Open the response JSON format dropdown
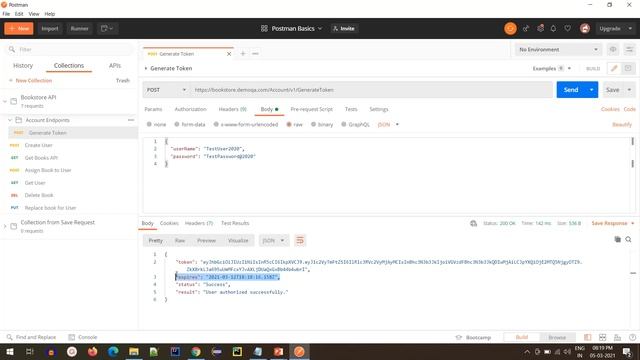This screenshot has height=360, width=640. pos(273,240)
